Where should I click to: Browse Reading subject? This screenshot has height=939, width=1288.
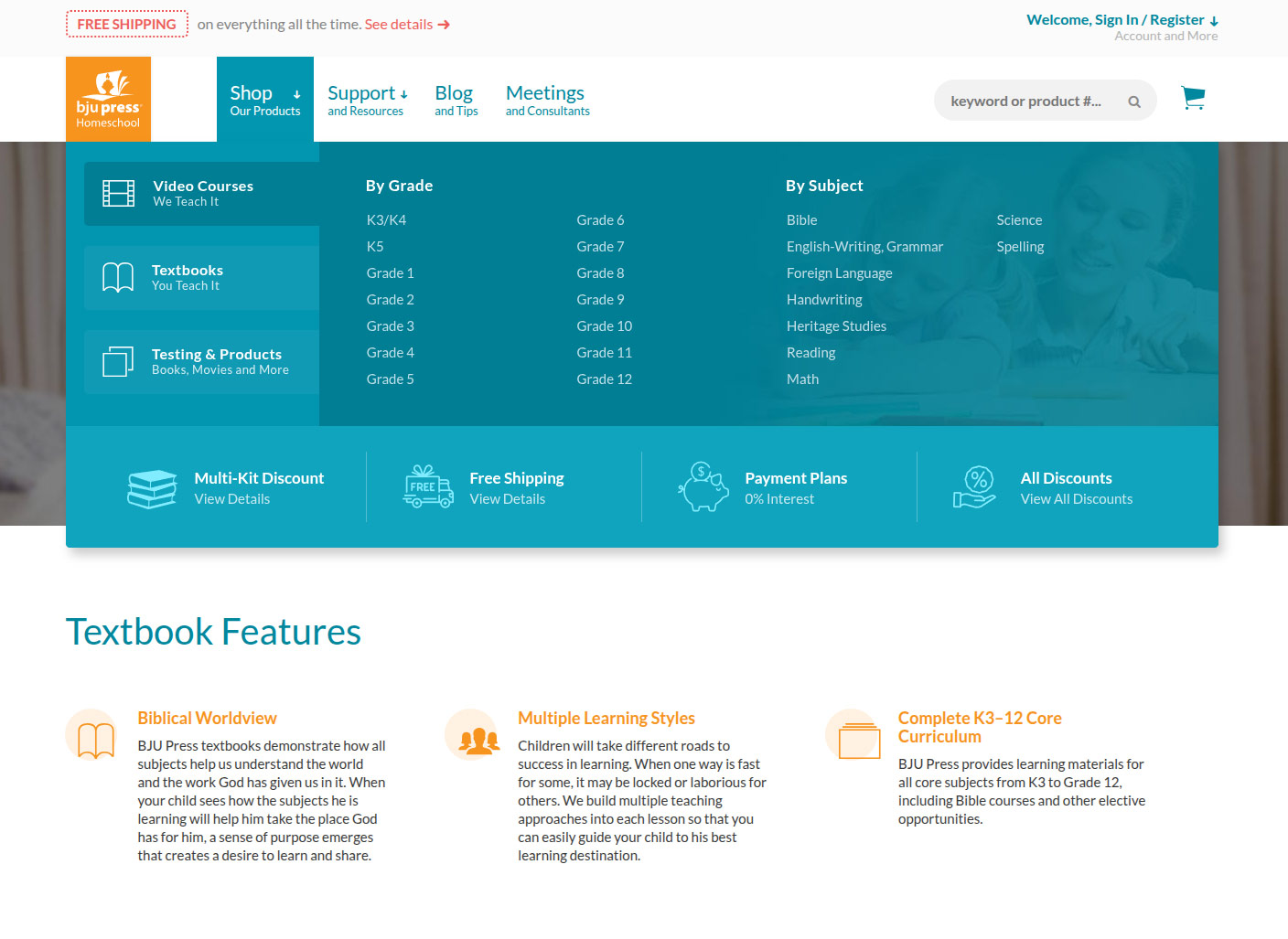click(x=811, y=353)
